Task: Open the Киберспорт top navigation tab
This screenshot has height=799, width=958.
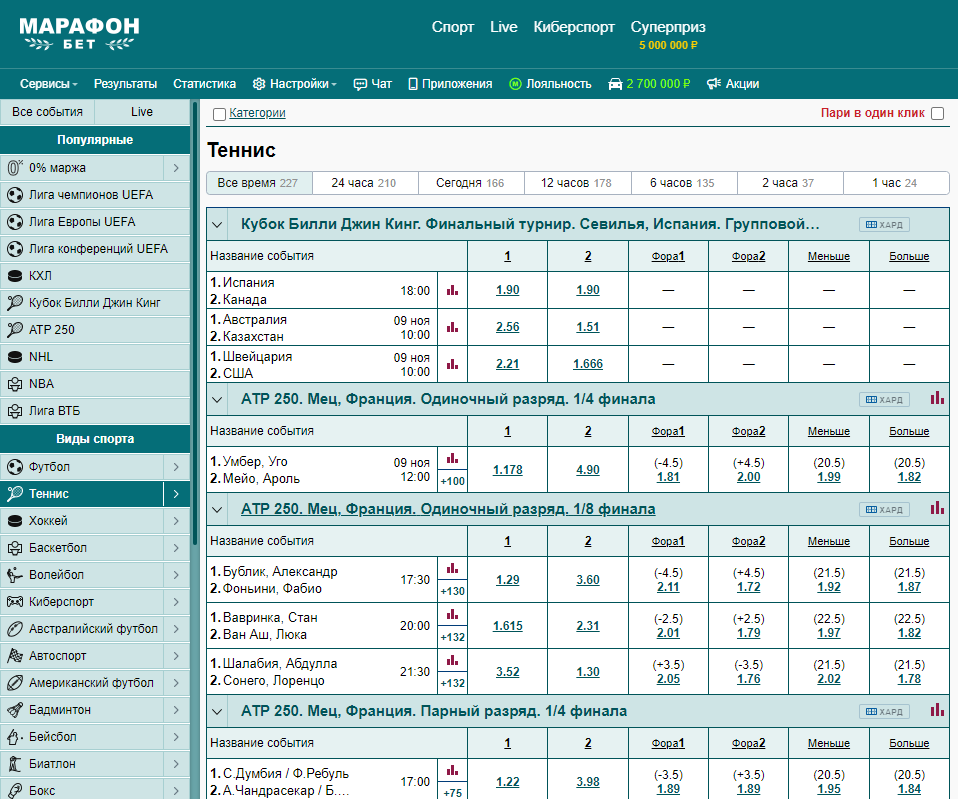Action: (574, 27)
